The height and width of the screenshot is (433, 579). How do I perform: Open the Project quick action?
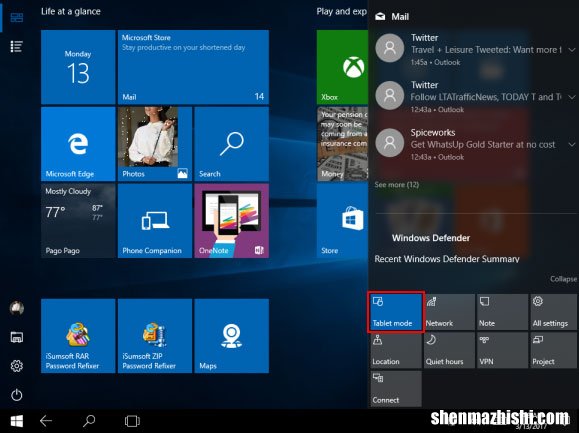coord(554,350)
